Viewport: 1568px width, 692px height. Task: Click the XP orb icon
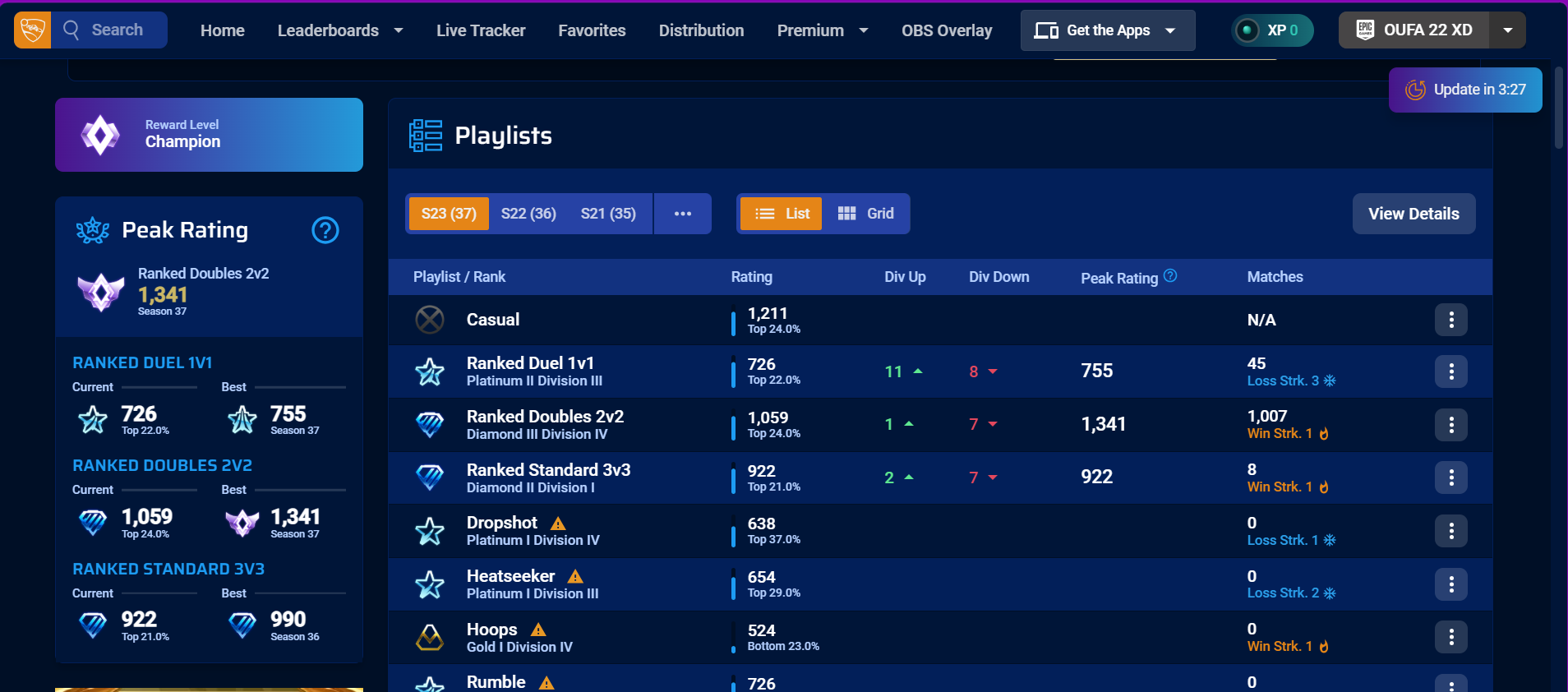pyautogui.click(x=1247, y=30)
